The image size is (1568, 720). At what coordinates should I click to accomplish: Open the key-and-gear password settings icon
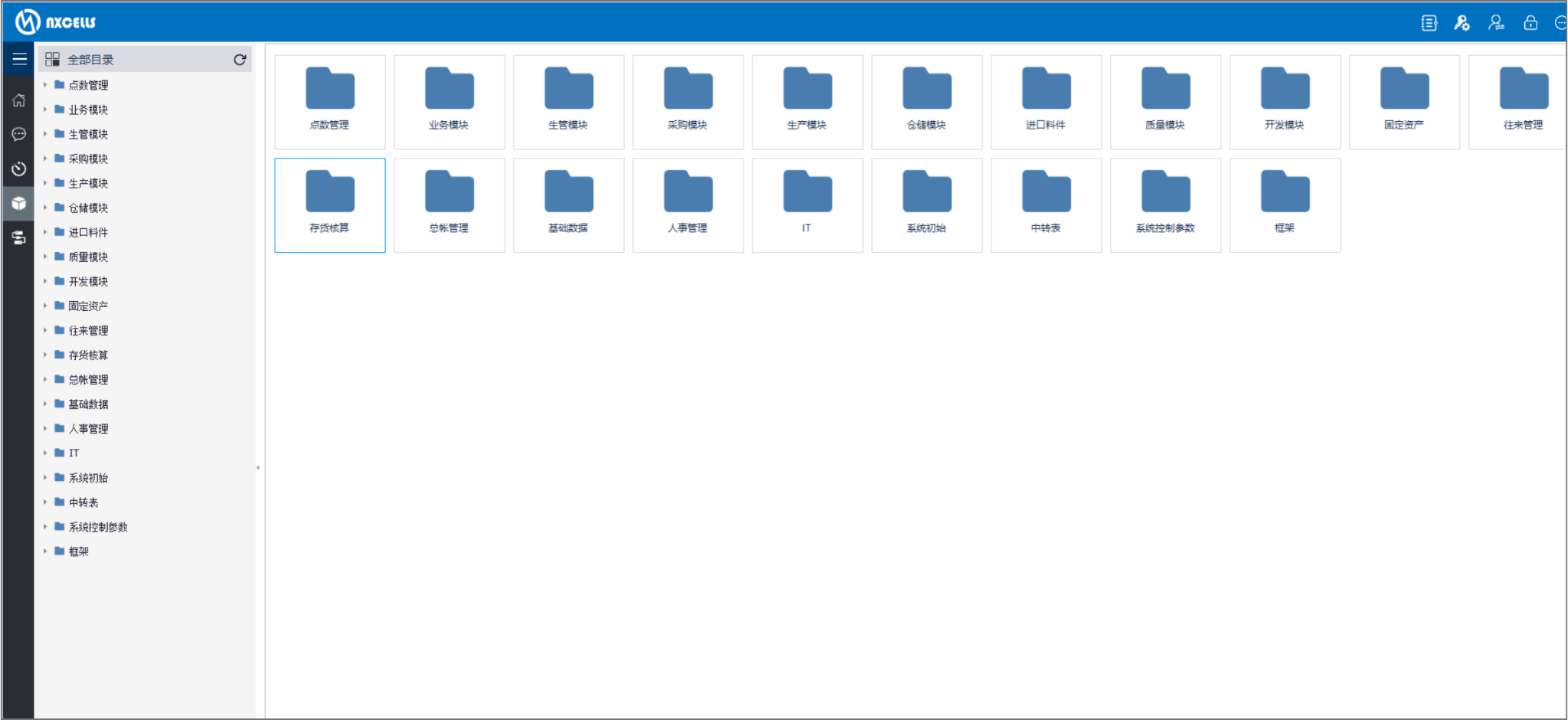[1462, 23]
